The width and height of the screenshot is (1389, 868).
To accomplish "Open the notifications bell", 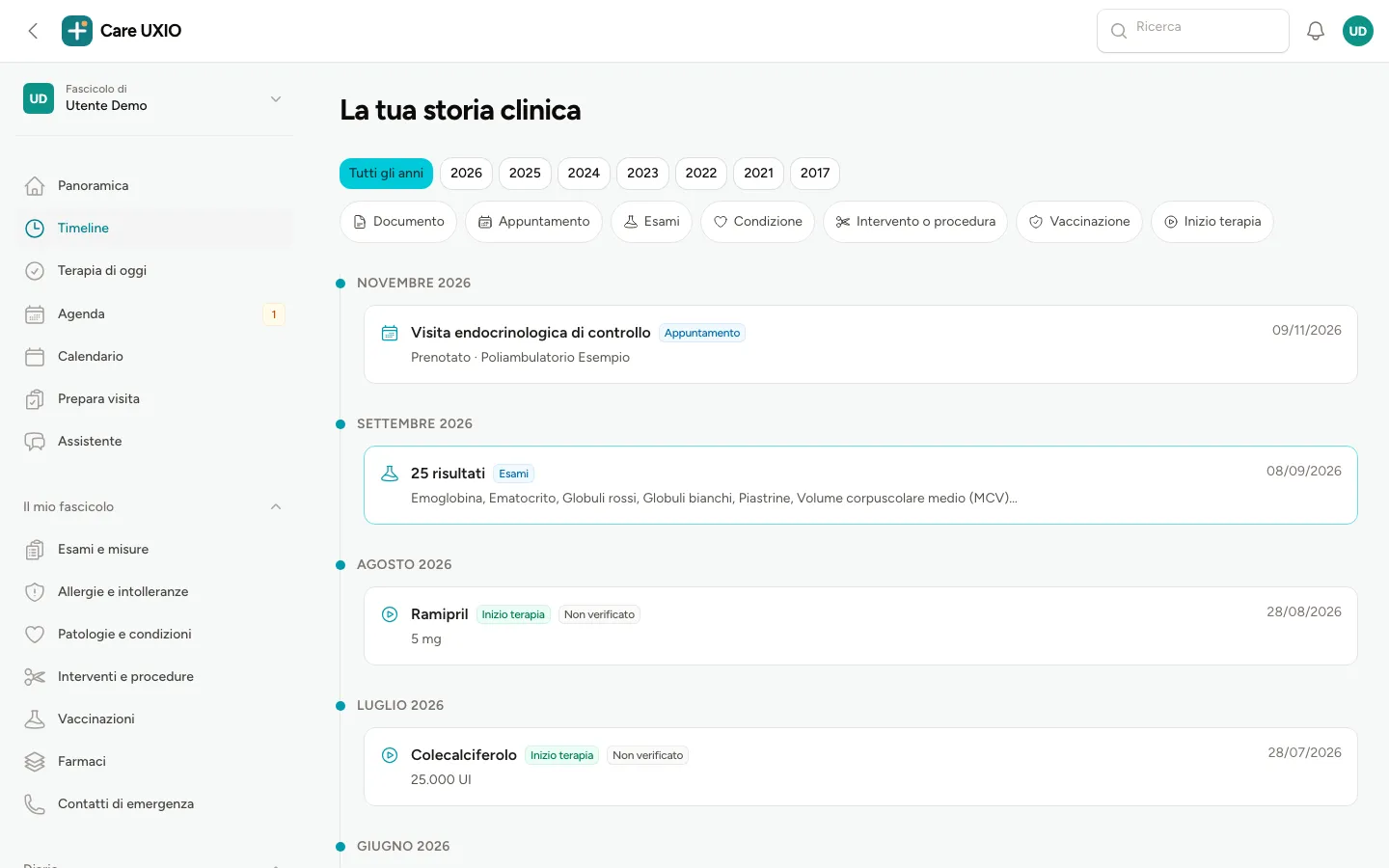I will pos(1316,31).
